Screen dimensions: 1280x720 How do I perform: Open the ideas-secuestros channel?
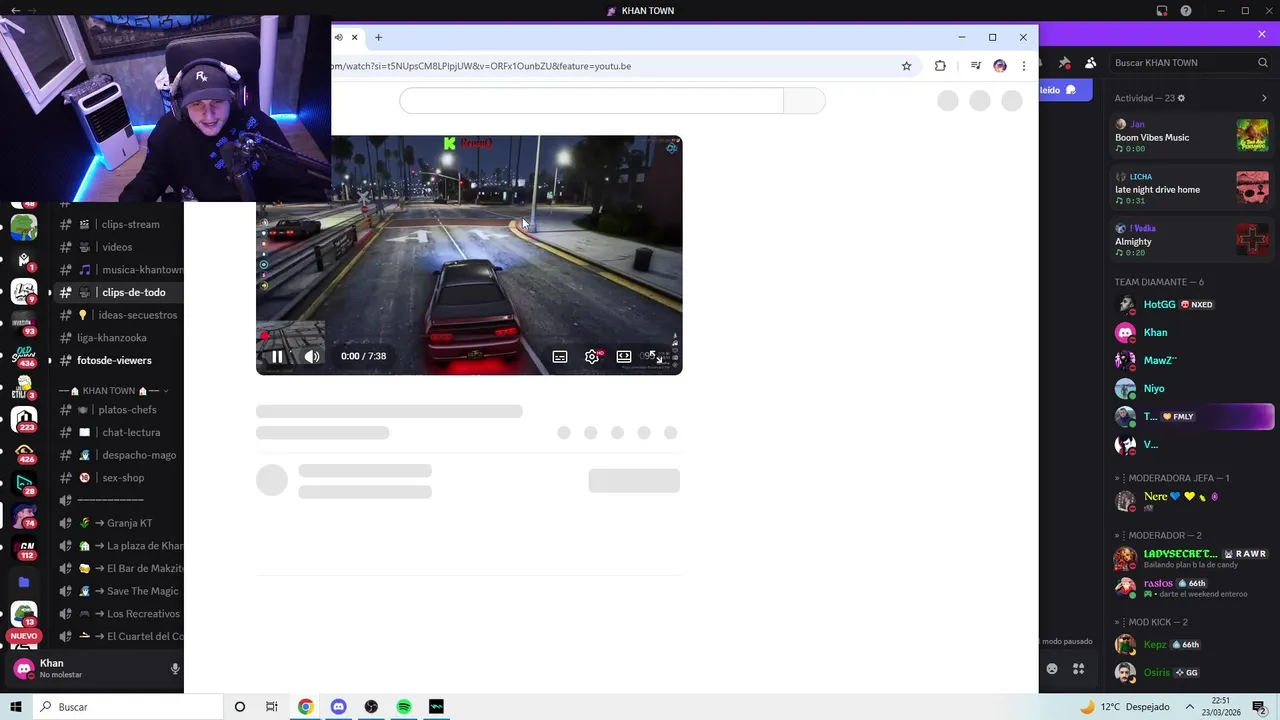click(x=137, y=315)
